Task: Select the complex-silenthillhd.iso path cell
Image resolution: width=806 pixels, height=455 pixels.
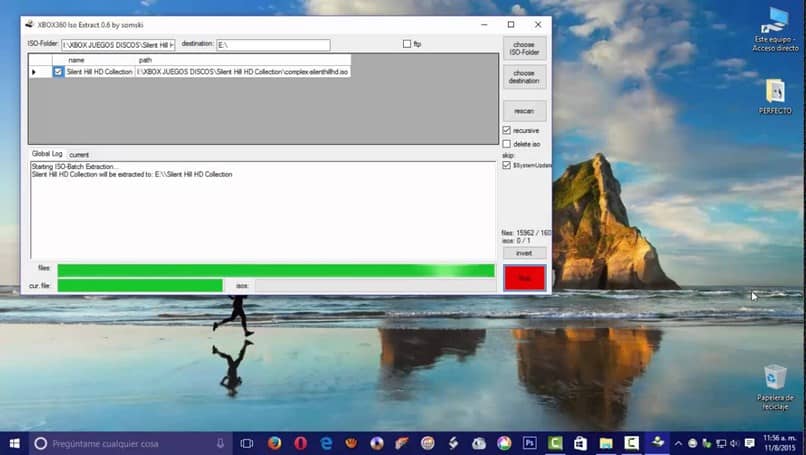Action: pyautogui.click(x=243, y=72)
